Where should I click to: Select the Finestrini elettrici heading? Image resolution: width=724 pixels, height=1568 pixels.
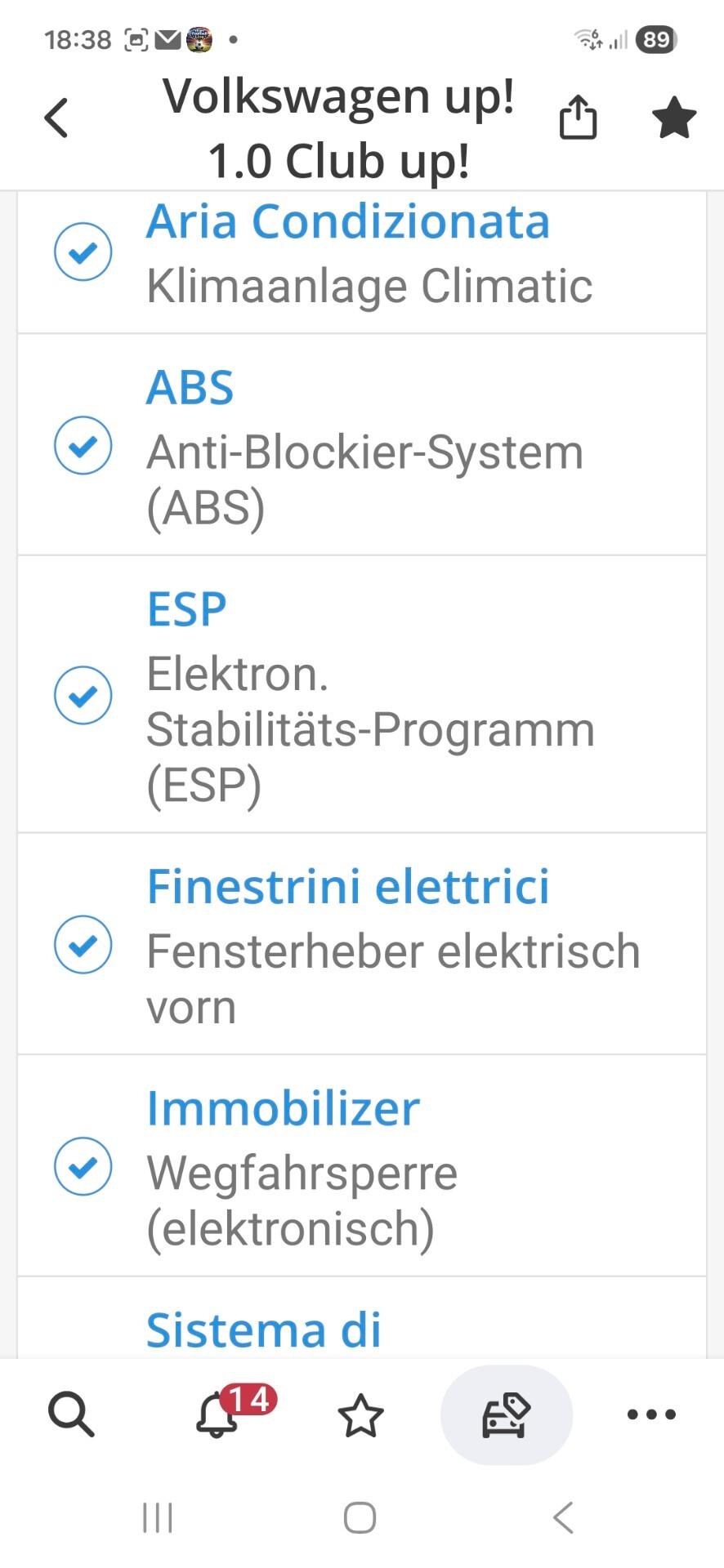(348, 887)
